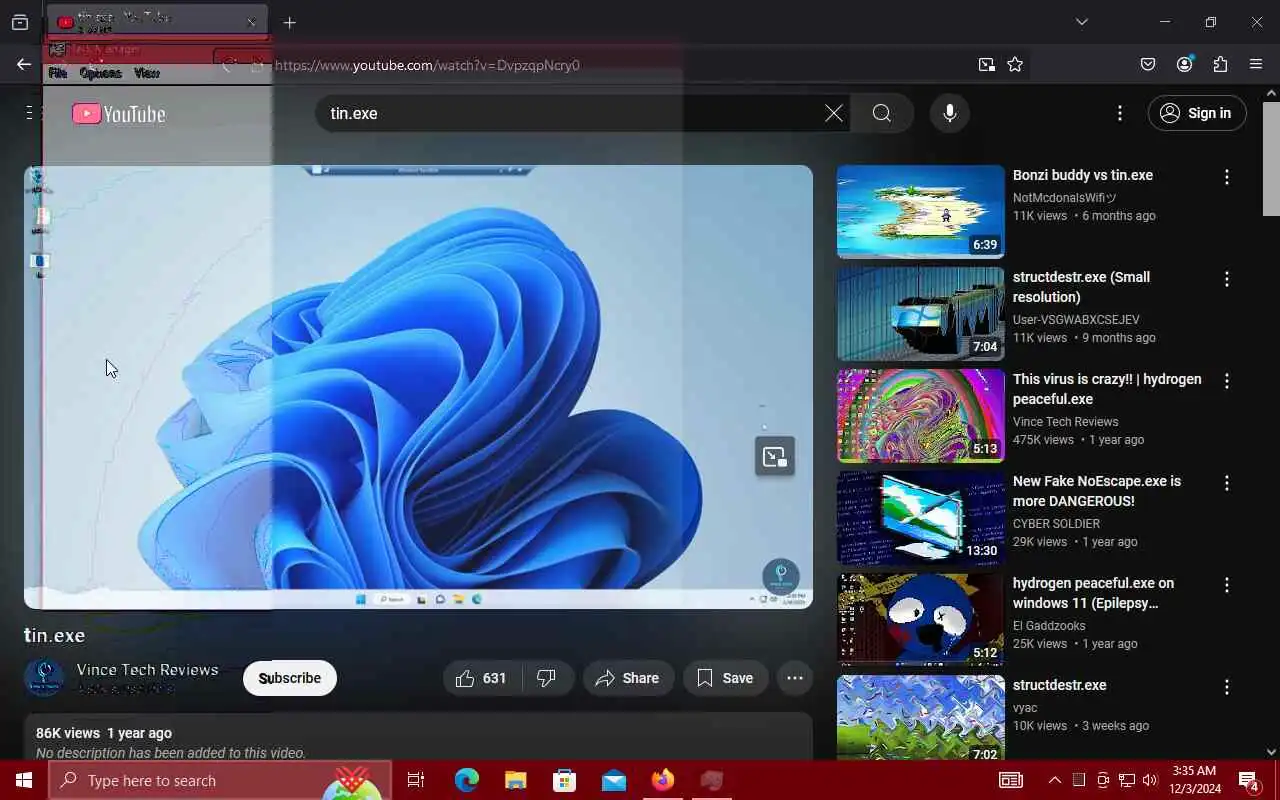Sign in to YouTube
This screenshot has width=1280, height=800.
point(1197,113)
